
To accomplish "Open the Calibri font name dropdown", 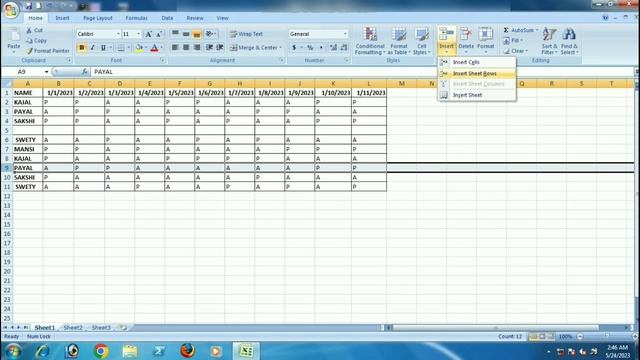I will point(118,34).
